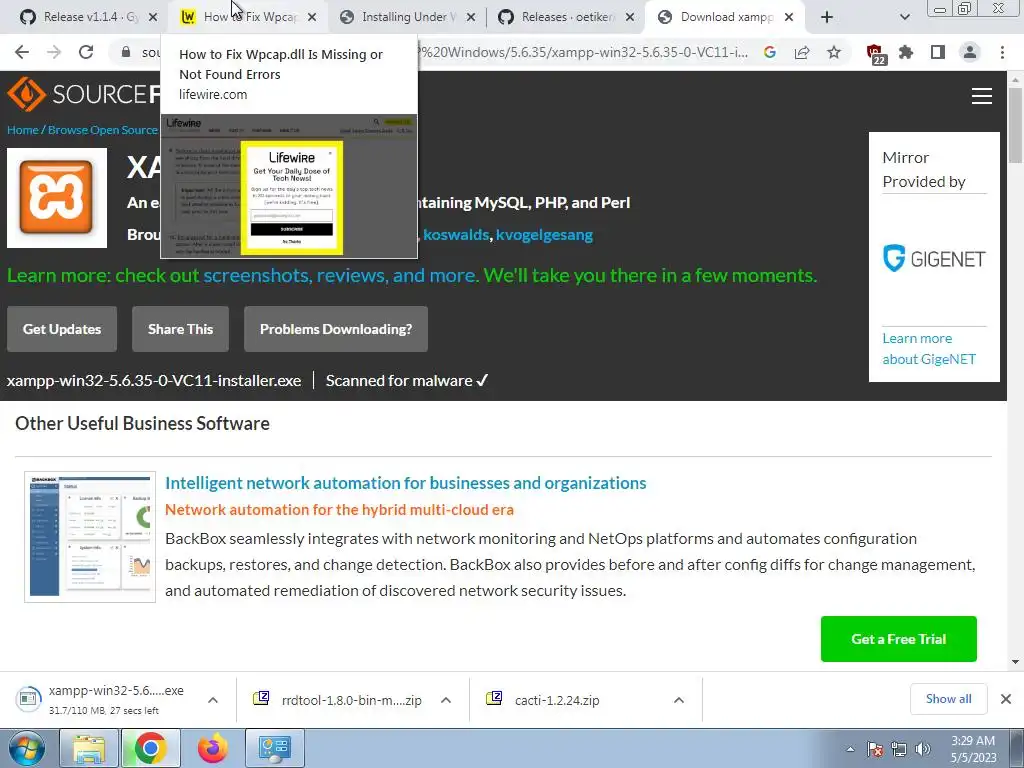Click the SourceForge logo
The height and width of the screenshot is (768, 1024).
(83, 94)
